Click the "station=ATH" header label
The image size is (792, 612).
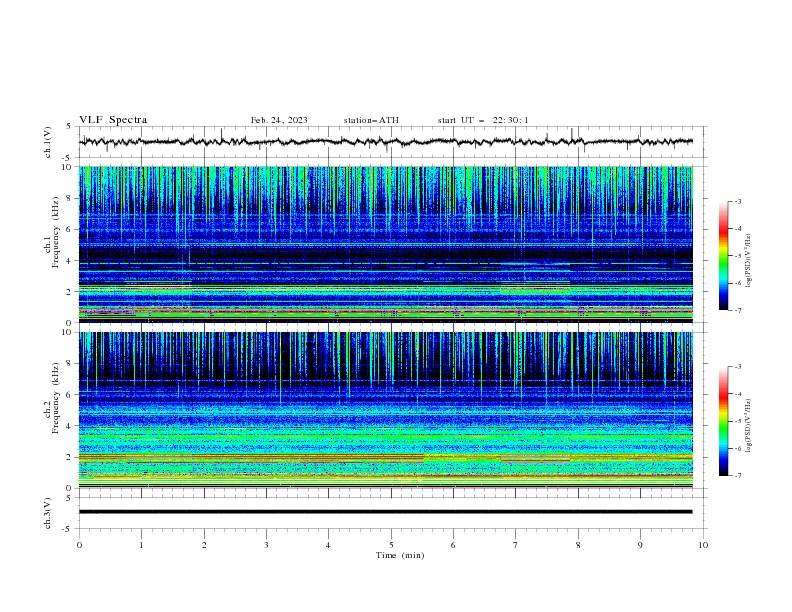coord(371,120)
